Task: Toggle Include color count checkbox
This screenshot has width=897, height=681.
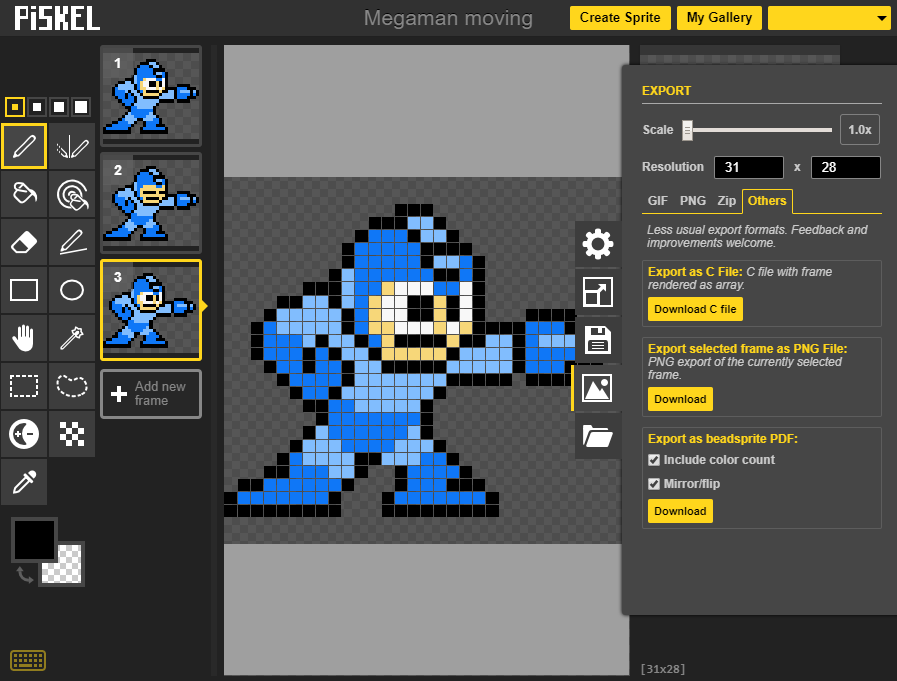Action: click(x=654, y=460)
